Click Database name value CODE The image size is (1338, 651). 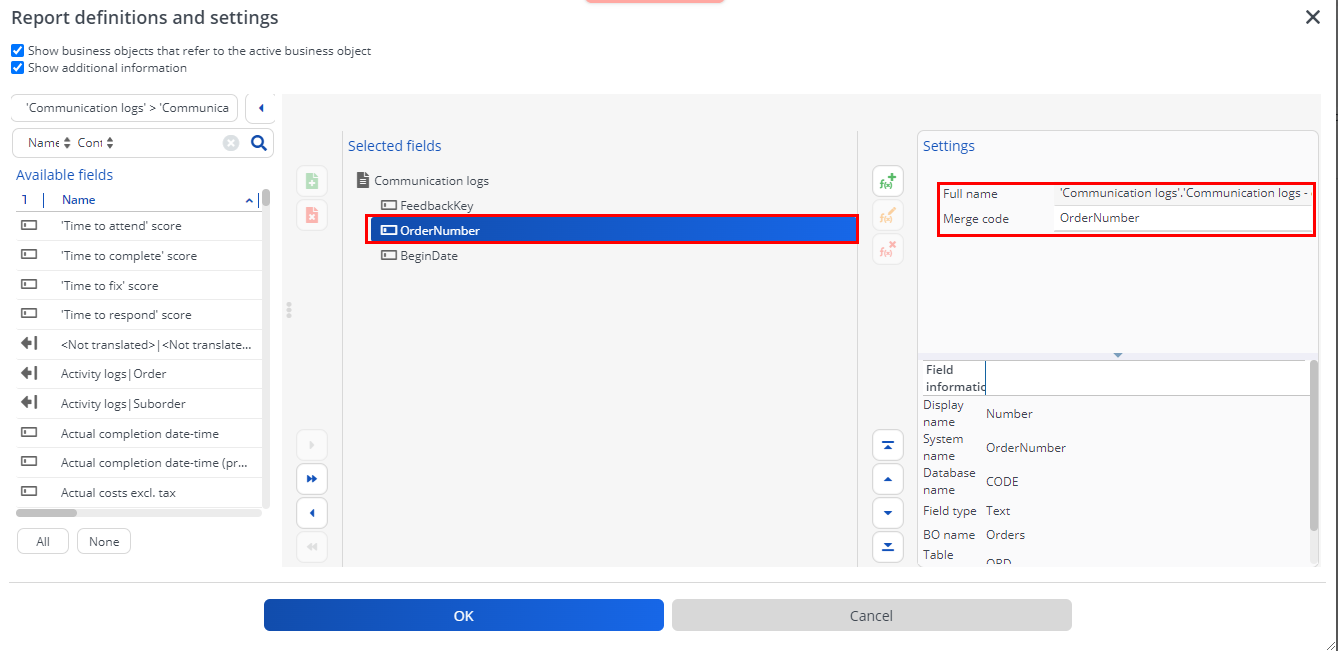1002,481
